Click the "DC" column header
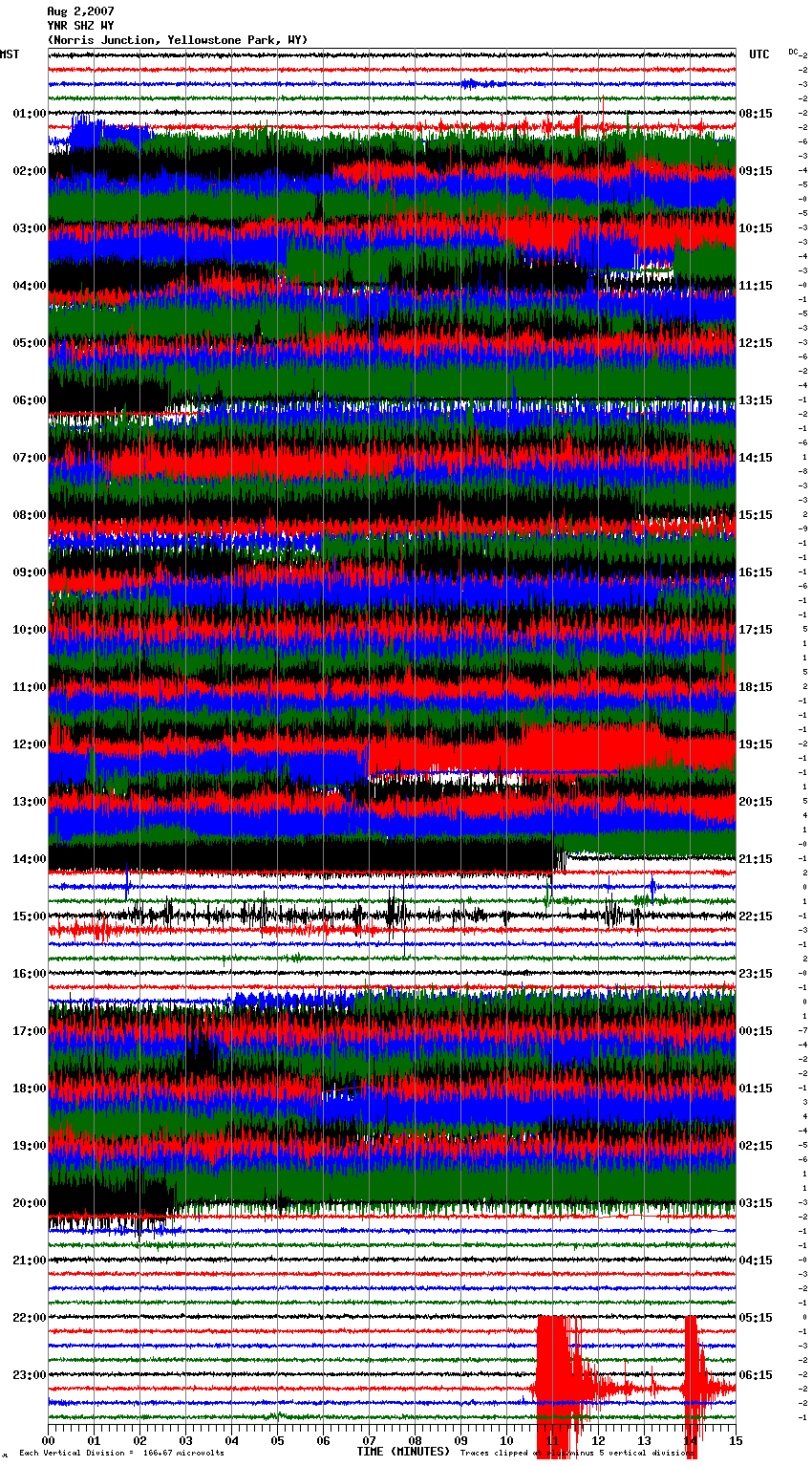 [x=793, y=52]
